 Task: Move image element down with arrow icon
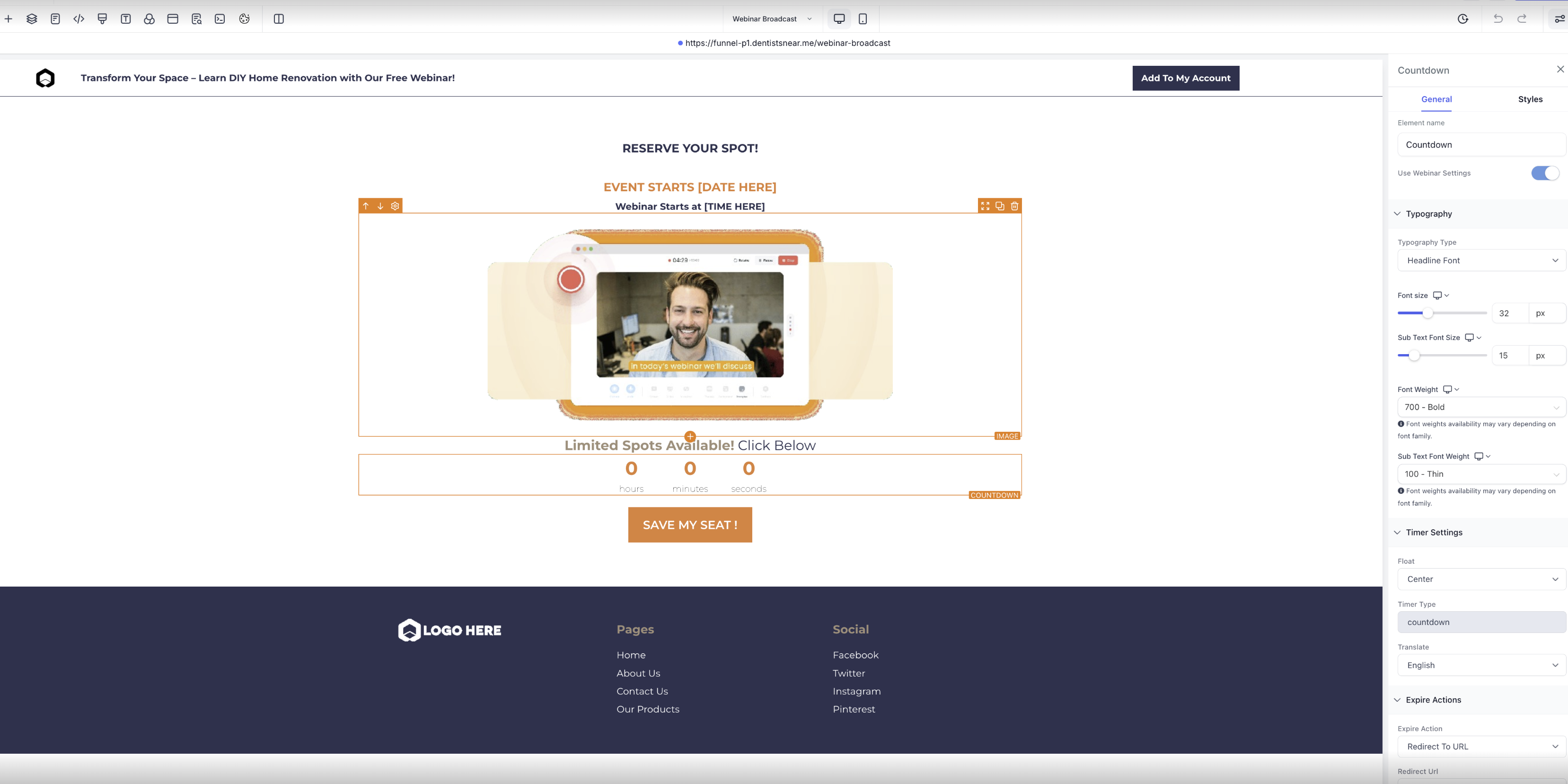[x=380, y=206]
